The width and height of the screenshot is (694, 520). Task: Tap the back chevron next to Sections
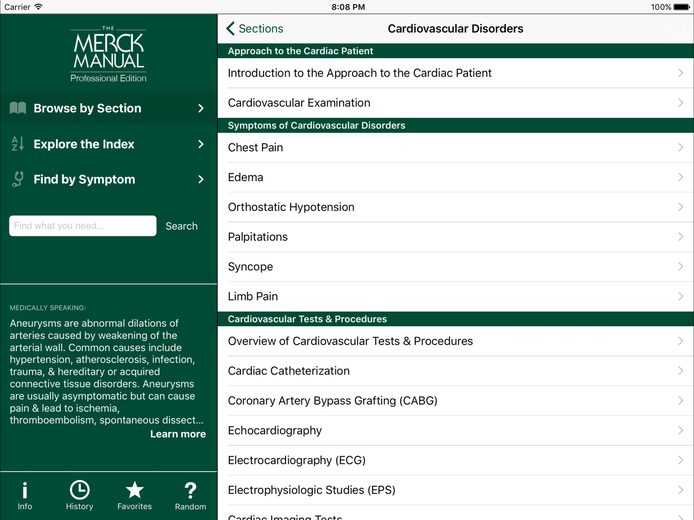pyautogui.click(x=230, y=28)
